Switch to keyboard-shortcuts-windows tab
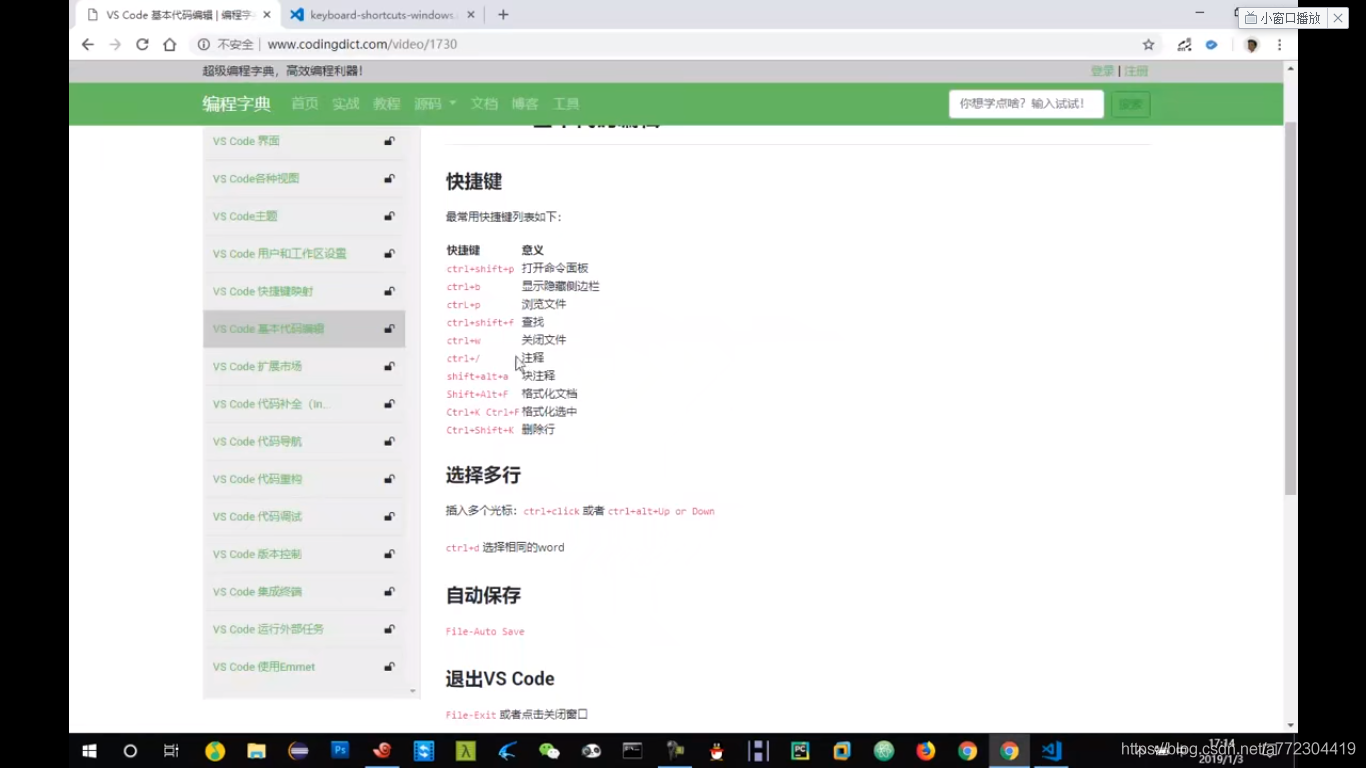The height and width of the screenshot is (768, 1366). click(x=380, y=15)
